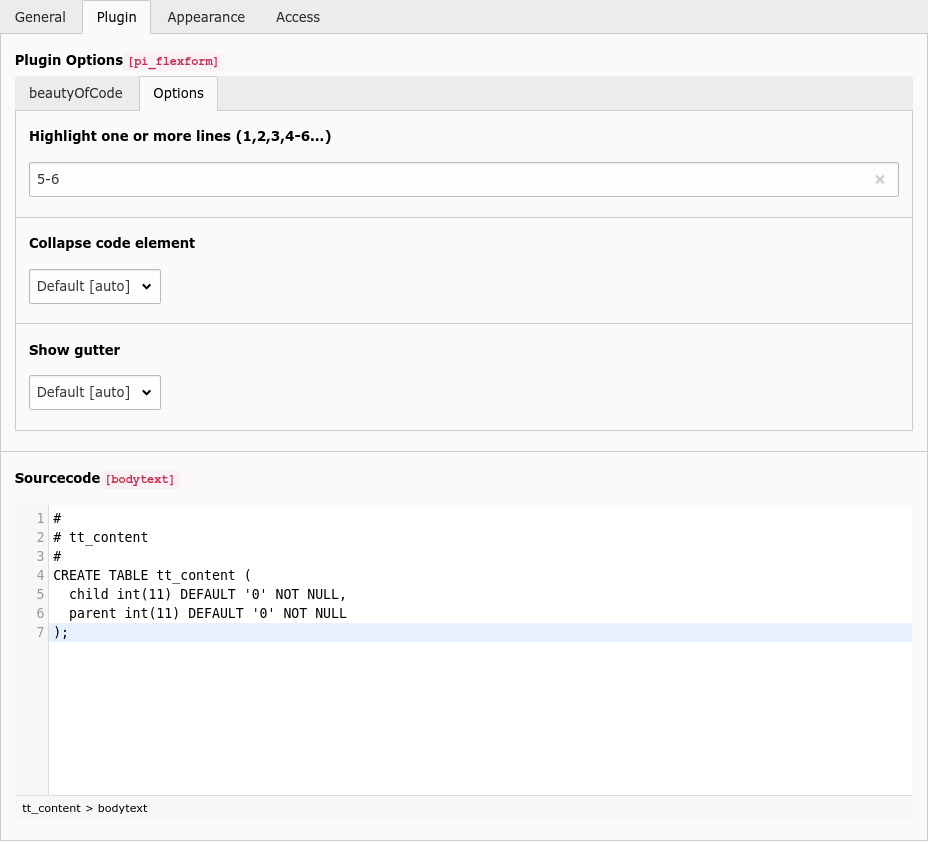Image resolution: width=930 pixels, height=844 pixels.
Task: Select the Plugin tab
Action: point(116,17)
